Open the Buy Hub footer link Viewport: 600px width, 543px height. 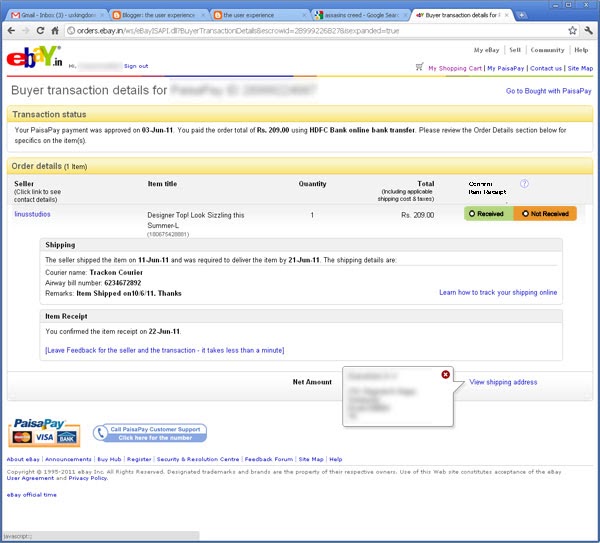point(109,459)
